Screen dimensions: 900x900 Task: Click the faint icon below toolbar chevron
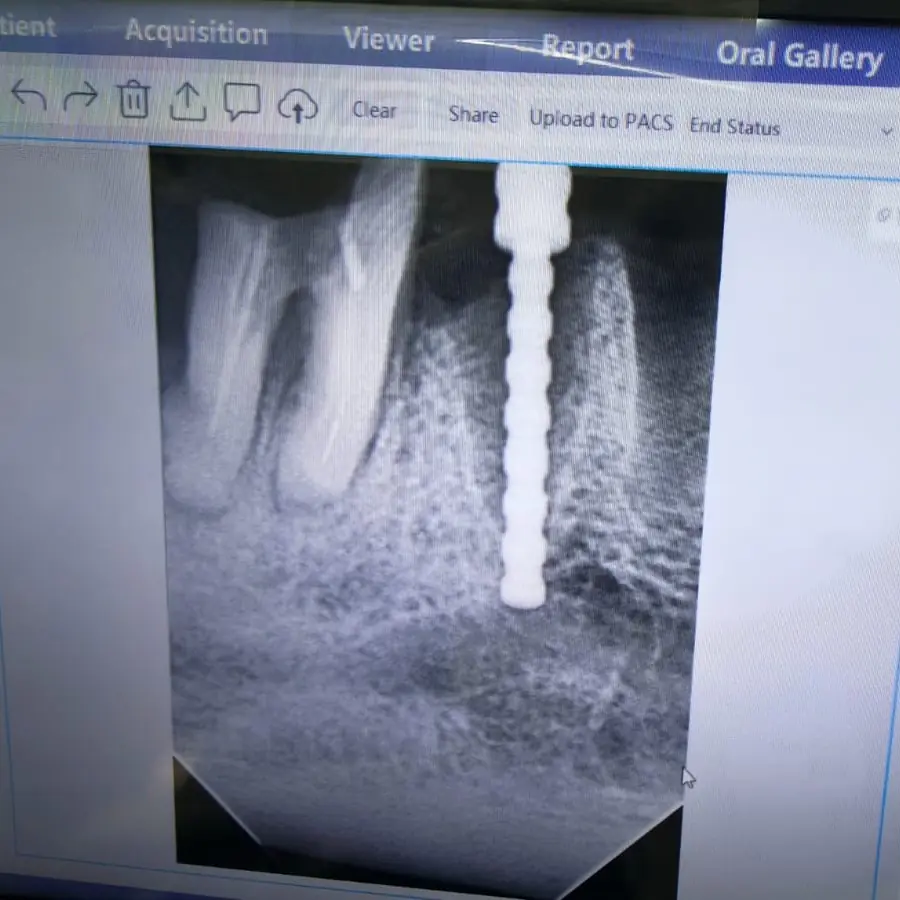(886, 215)
